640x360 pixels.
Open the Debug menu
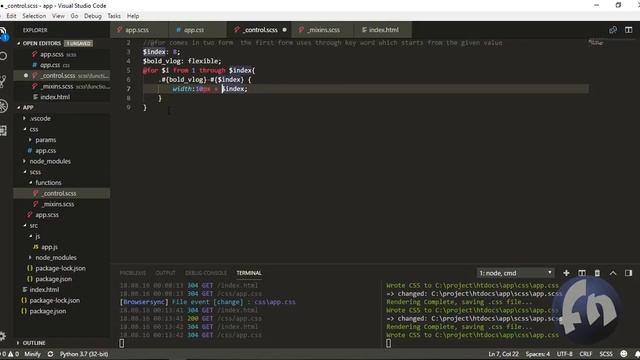93,16
